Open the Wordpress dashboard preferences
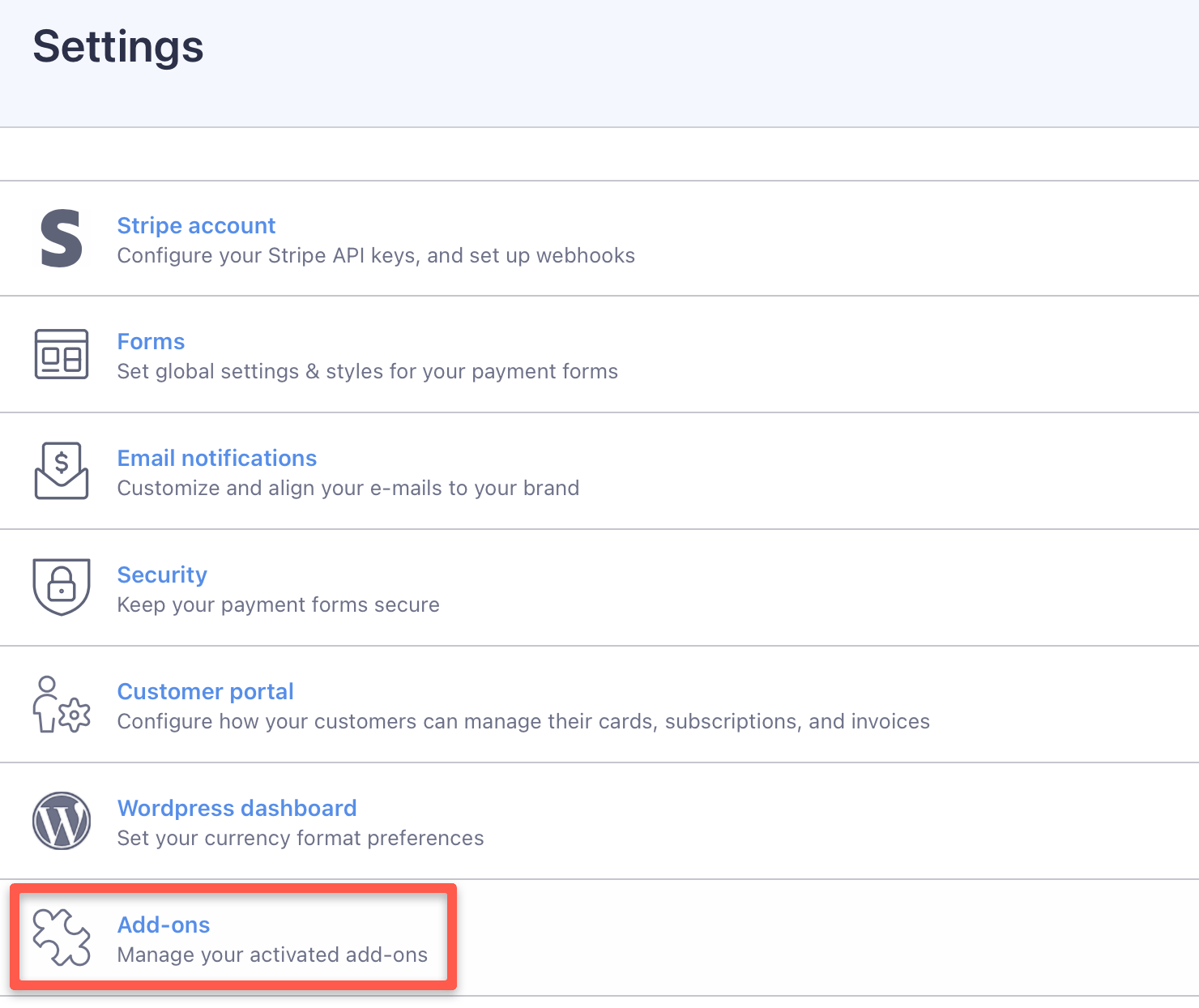 [237, 808]
